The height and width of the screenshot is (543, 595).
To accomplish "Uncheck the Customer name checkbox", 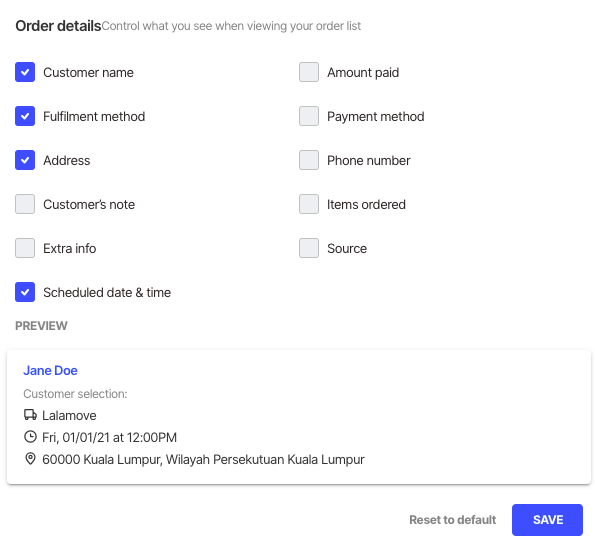I will [25, 72].
